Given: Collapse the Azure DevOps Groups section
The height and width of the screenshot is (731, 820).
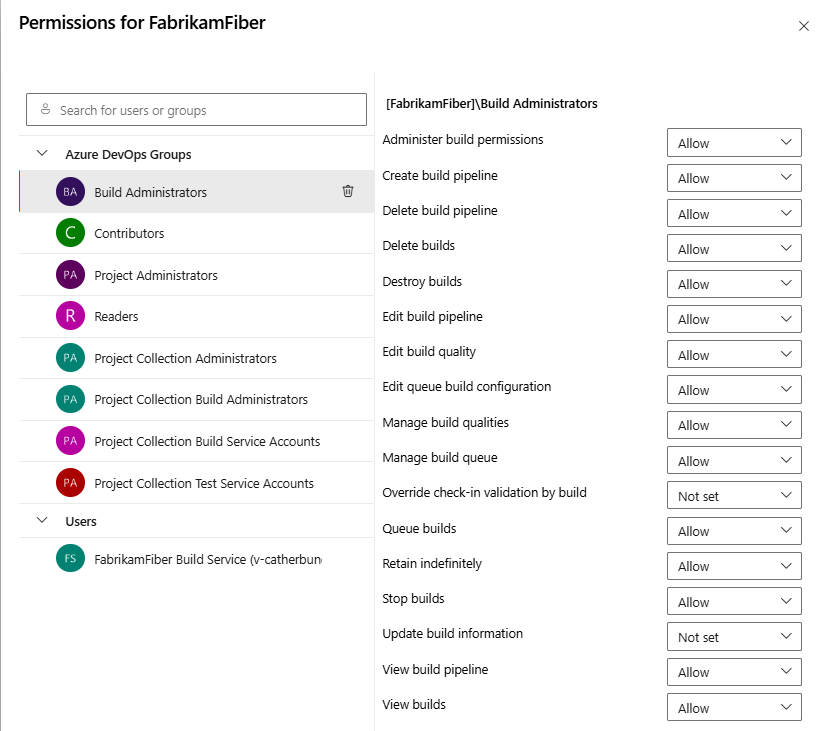Looking at the screenshot, I should [41, 154].
